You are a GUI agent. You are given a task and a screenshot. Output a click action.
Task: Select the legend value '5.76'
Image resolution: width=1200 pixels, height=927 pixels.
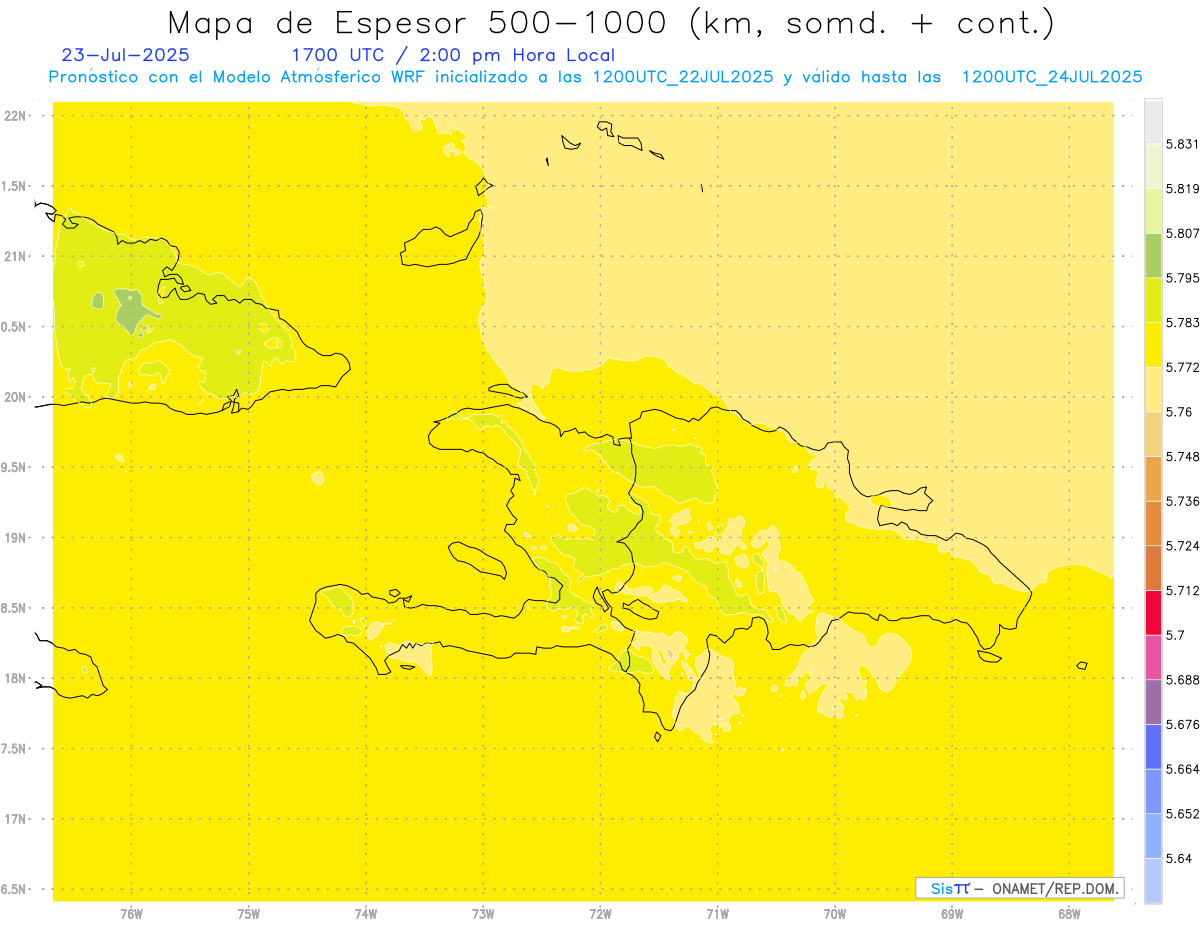1179,412
